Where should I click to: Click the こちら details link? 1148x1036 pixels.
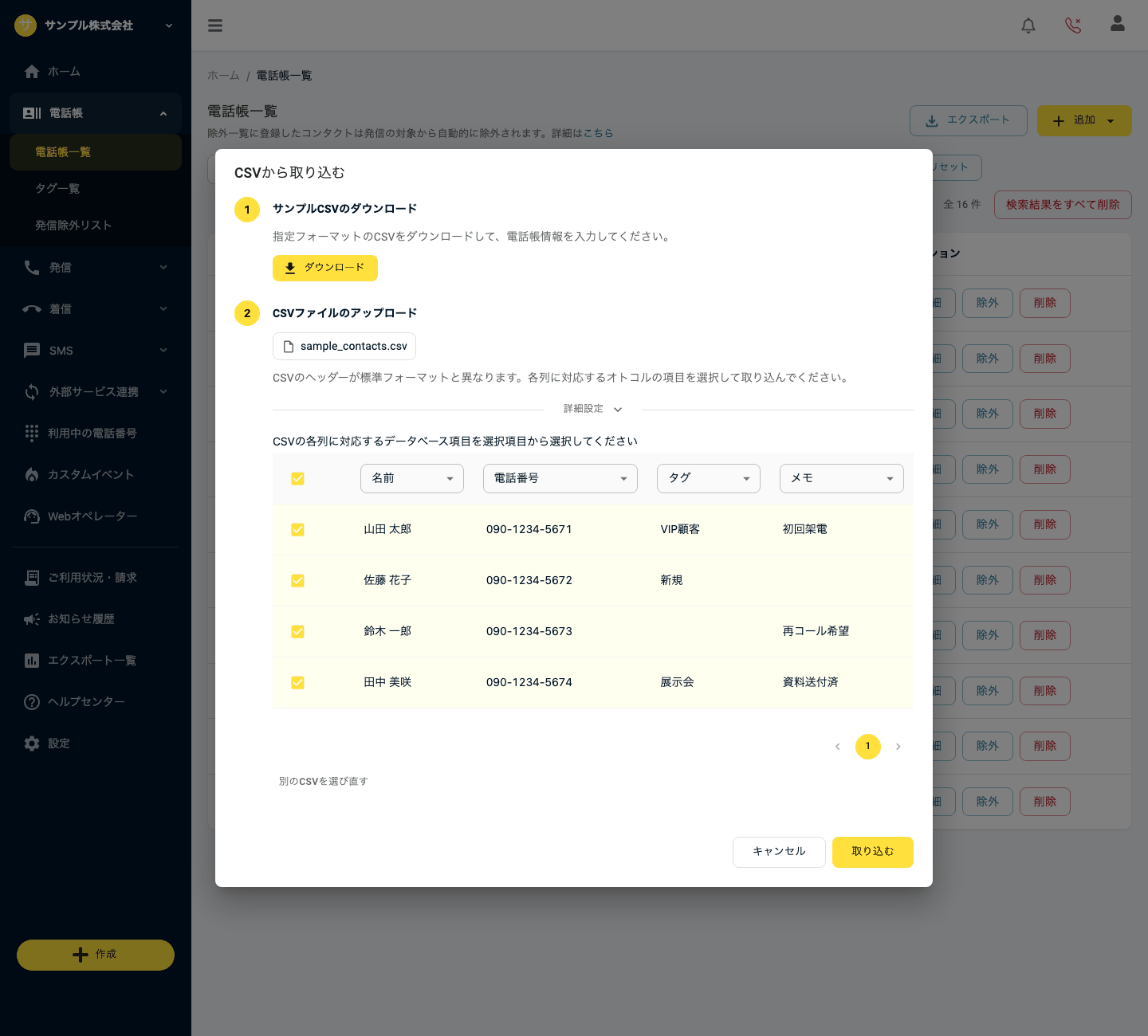point(599,133)
